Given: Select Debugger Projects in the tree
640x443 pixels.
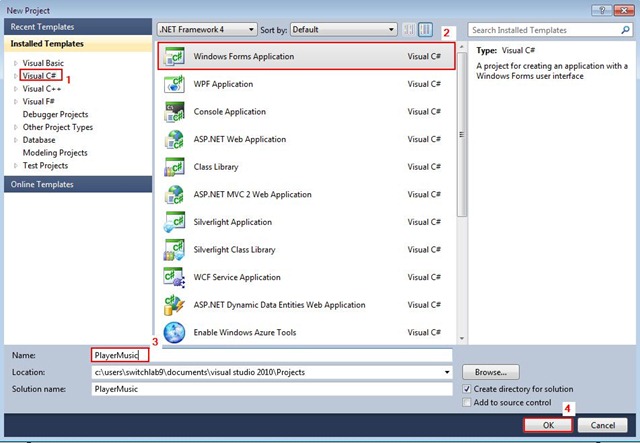Looking at the screenshot, I should click(56, 114).
